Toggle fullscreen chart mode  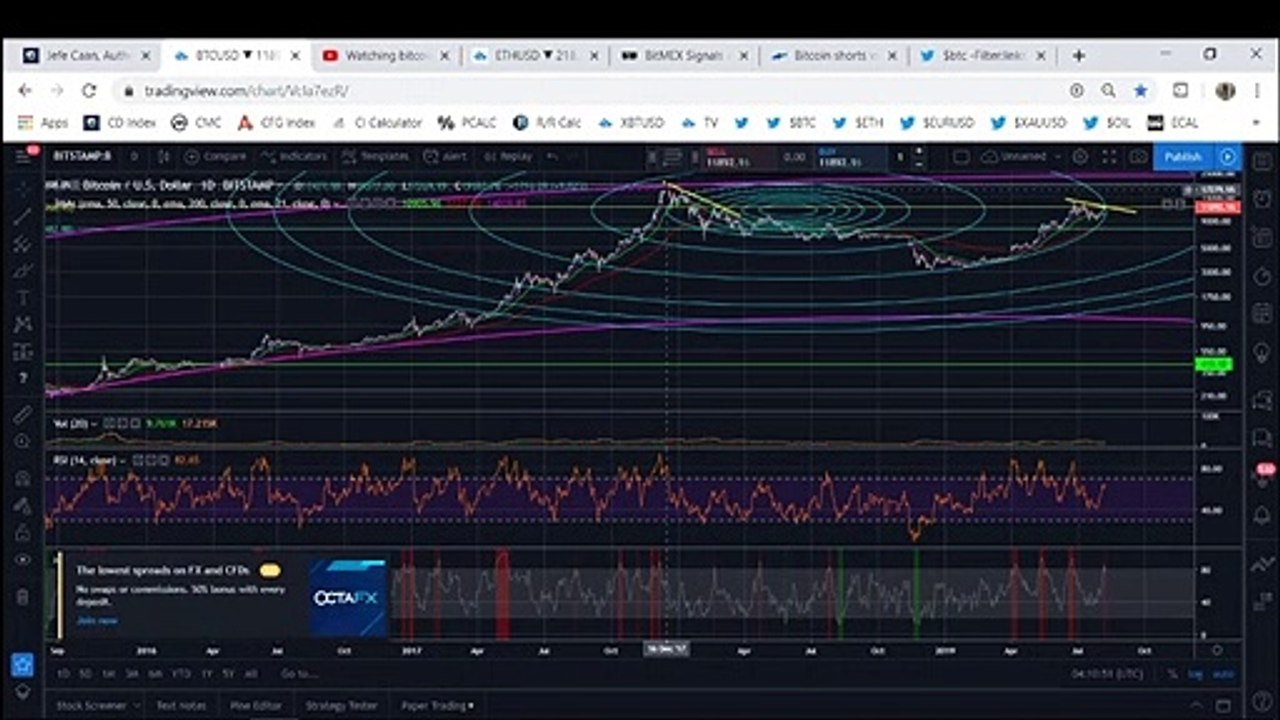coord(1109,157)
